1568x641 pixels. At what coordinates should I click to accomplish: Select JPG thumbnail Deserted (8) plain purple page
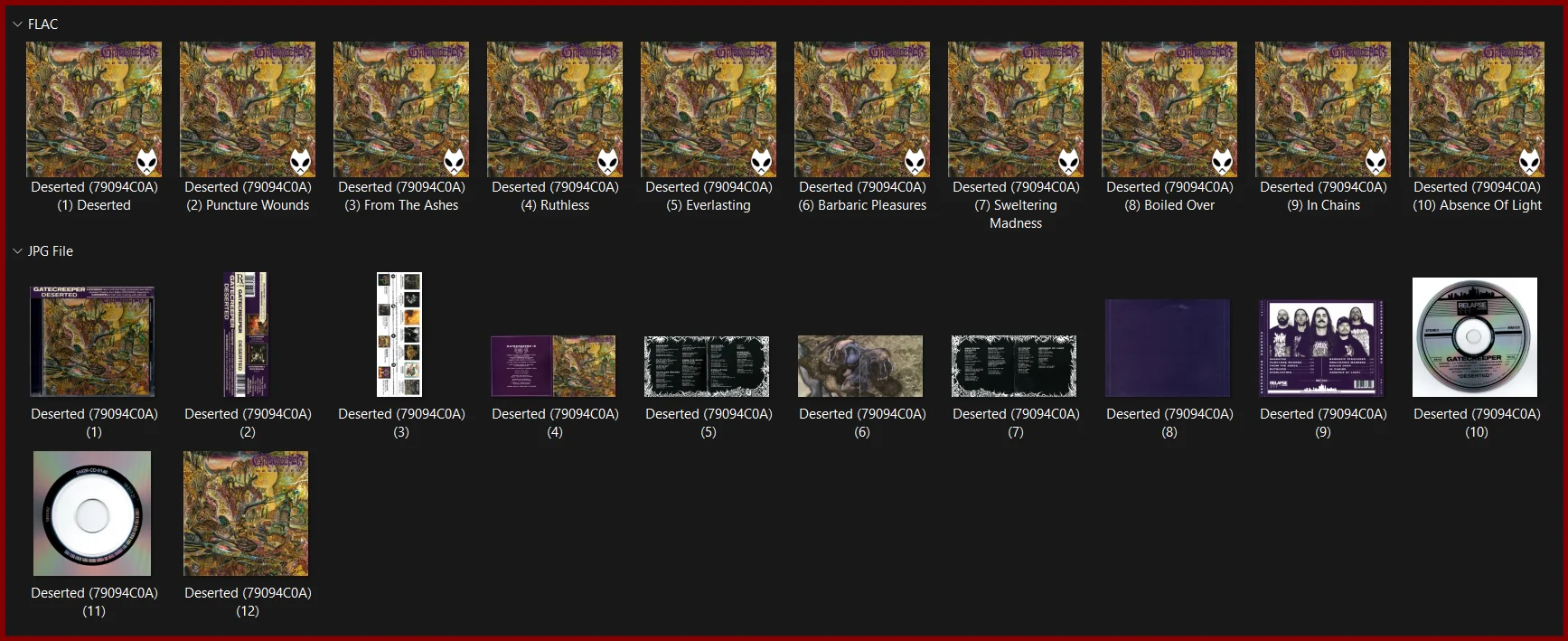(x=1168, y=348)
